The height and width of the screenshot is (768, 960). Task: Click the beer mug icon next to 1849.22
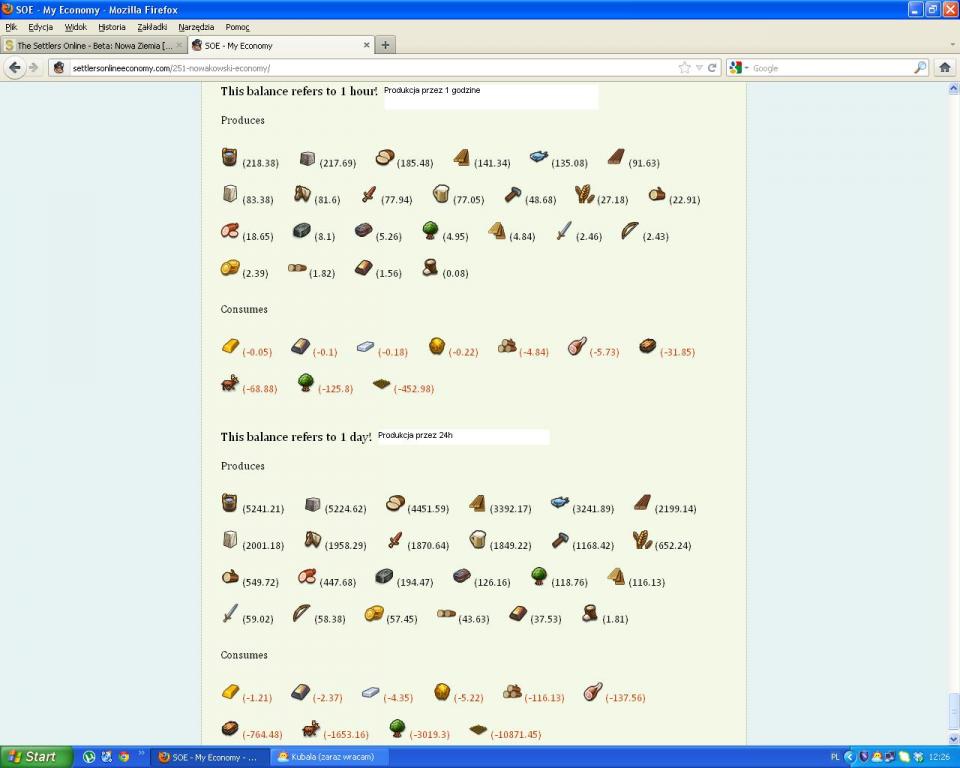click(x=478, y=540)
